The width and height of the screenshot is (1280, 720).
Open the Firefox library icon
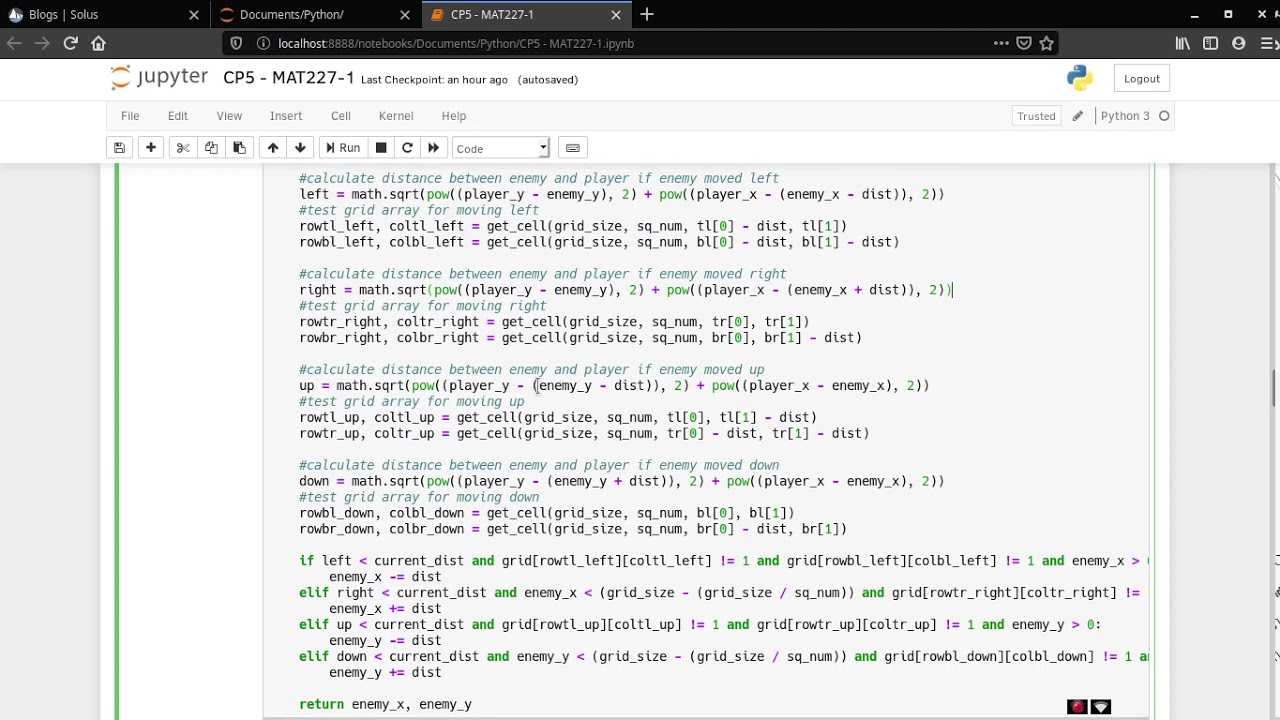(x=1183, y=43)
